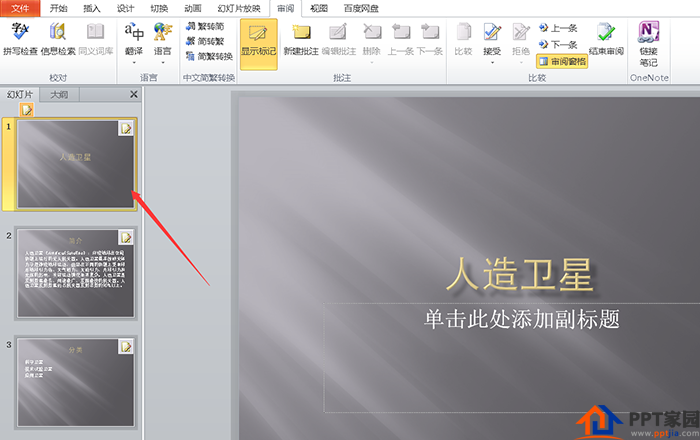Select slide 3 thumbnail 分类
The height and width of the screenshot is (440, 700).
75,382
